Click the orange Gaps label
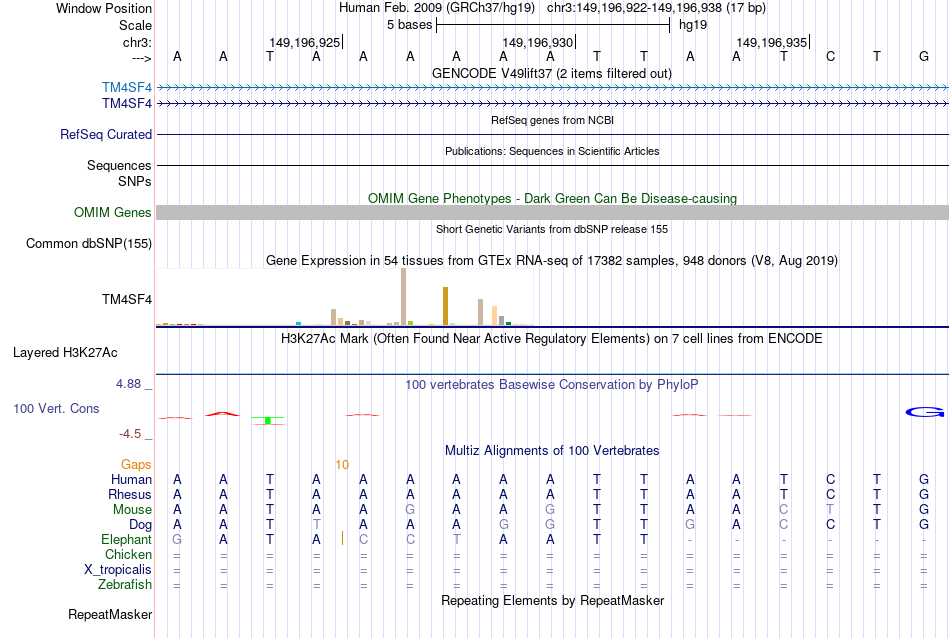The width and height of the screenshot is (950, 638). point(136,464)
